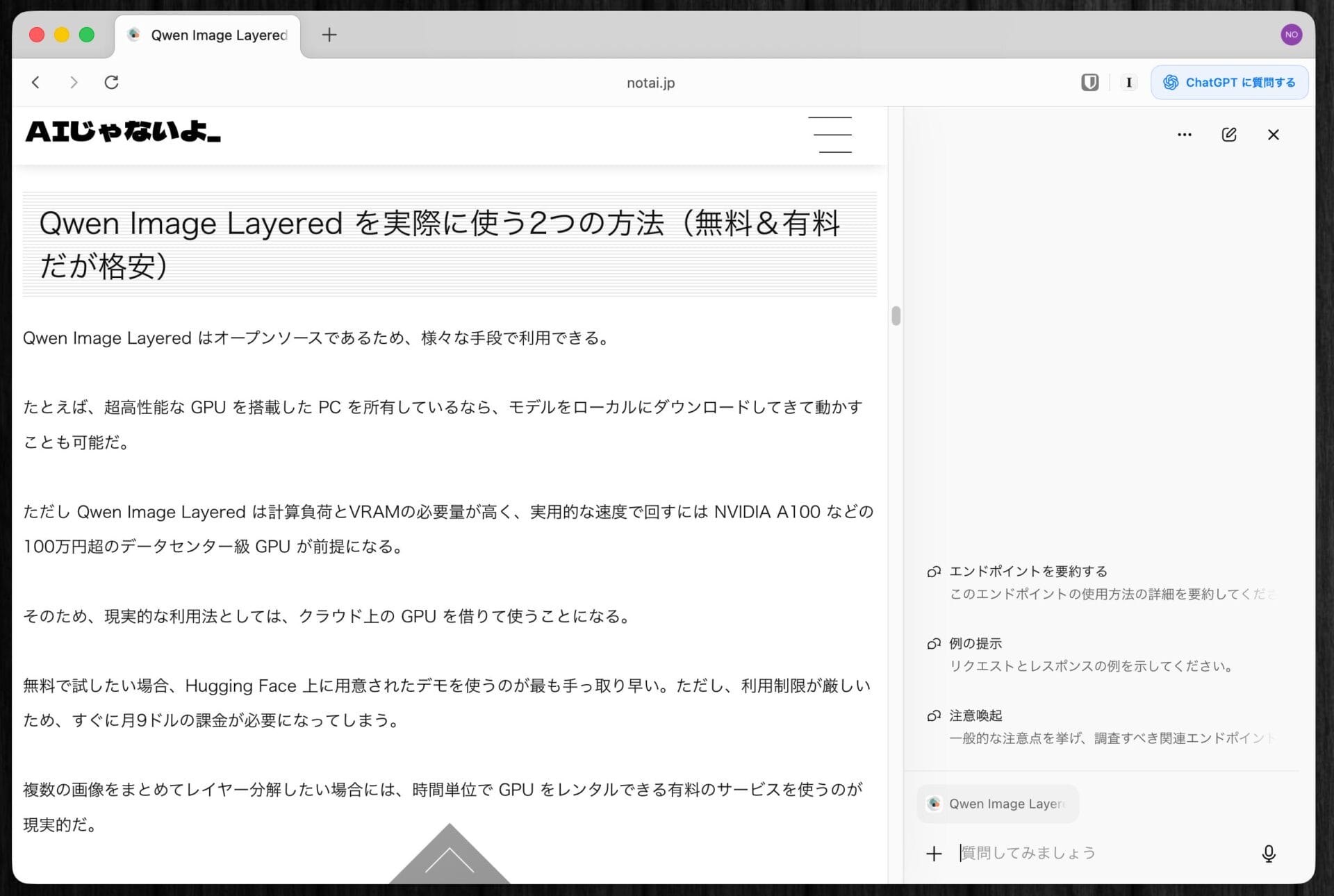Activate voice input with the microphone icon
Image resolution: width=1334 pixels, height=896 pixels.
click(1269, 853)
